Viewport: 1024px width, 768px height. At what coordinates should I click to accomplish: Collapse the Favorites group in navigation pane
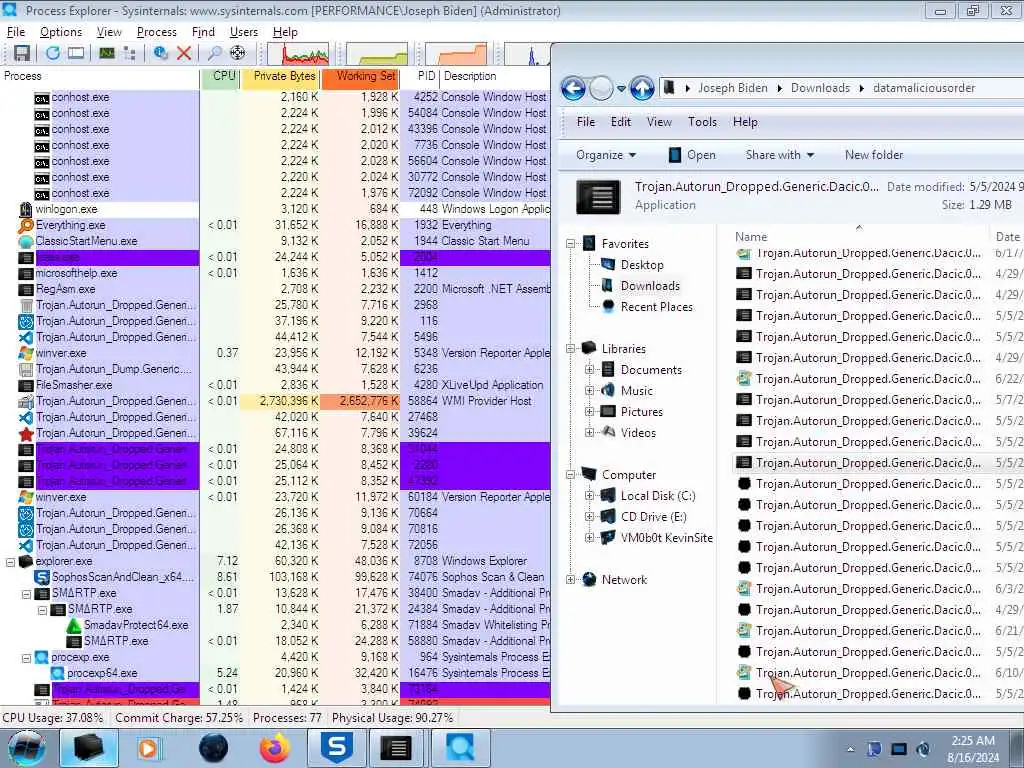coord(570,244)
